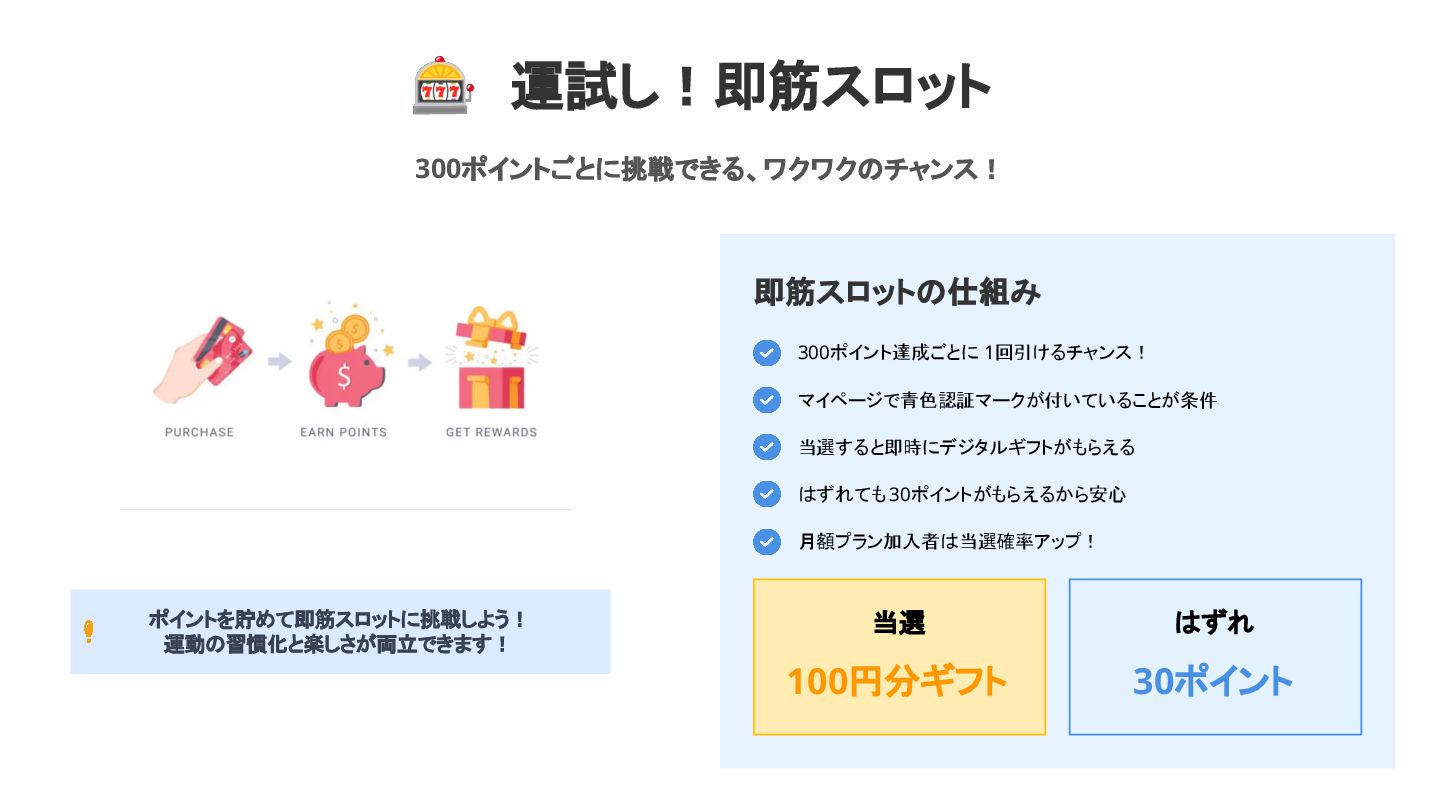Click the 300ポイントごとに挑戦できる subtitle

click(708, 169)
